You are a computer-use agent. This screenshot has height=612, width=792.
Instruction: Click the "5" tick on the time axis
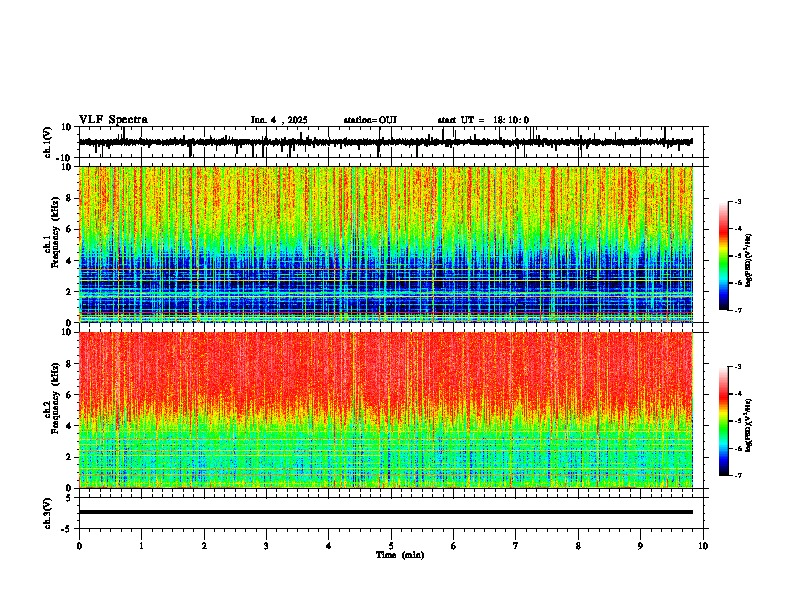[391, 546]
